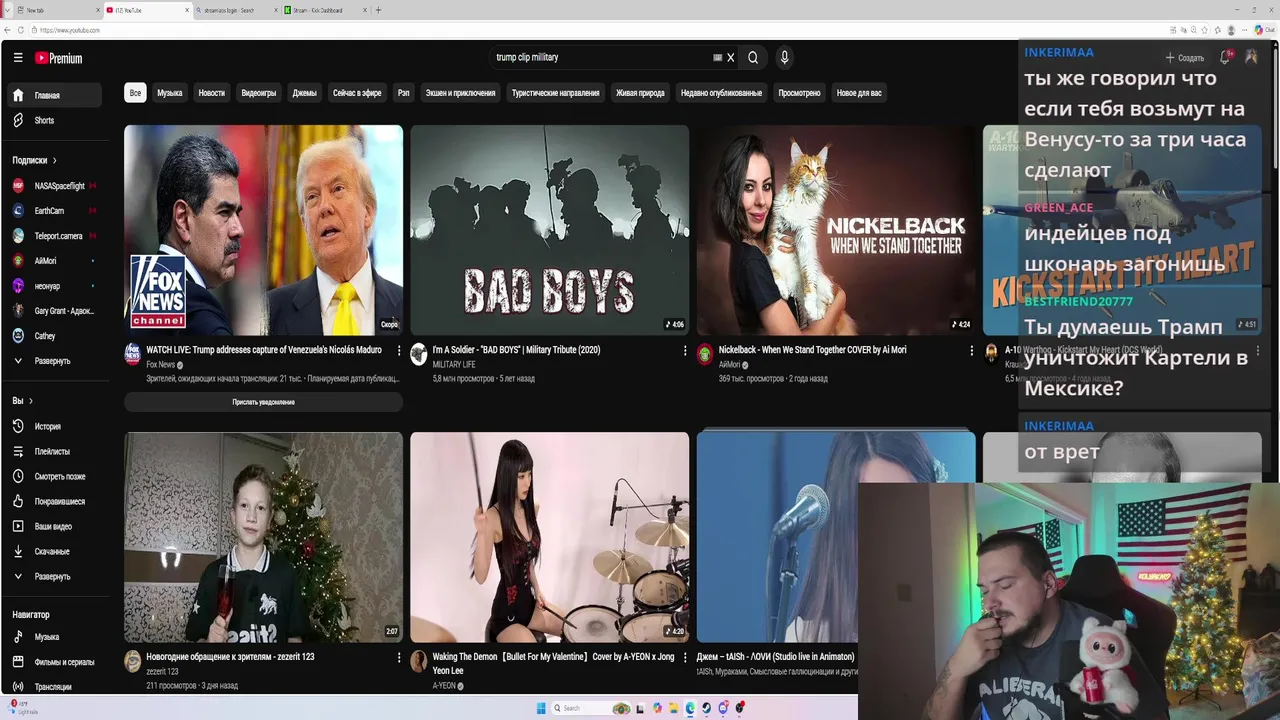Click the Создать create button
1280x720 pixels.
click(x=1184, y=58)
